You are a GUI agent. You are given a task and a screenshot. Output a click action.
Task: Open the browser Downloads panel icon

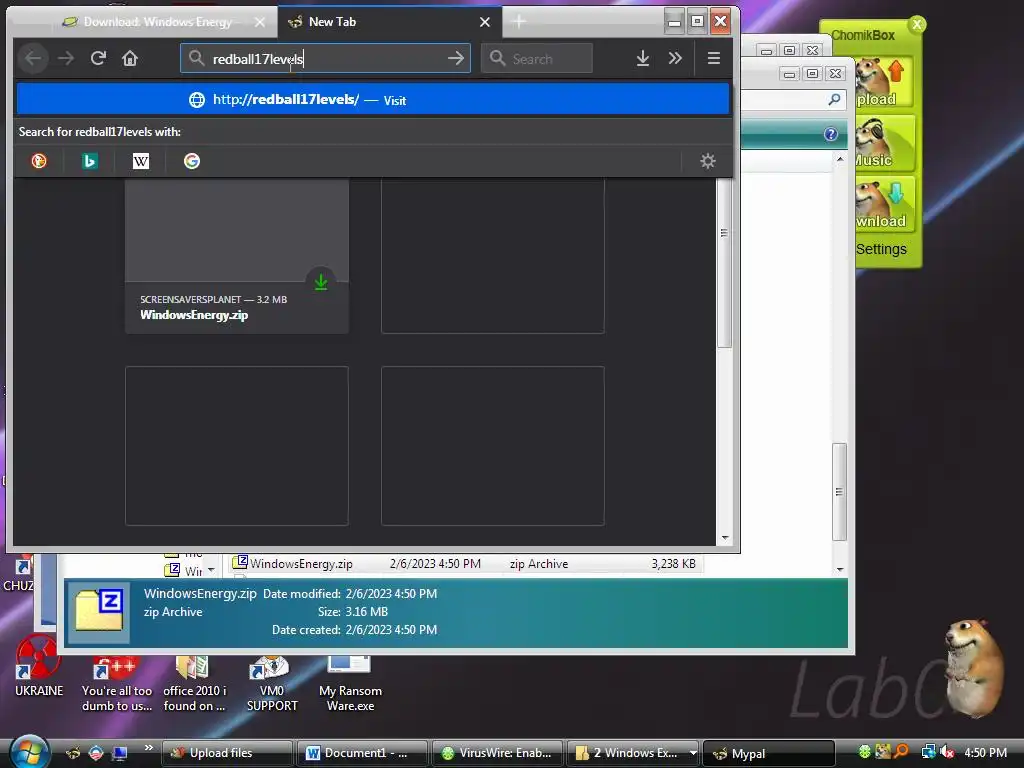[643, 59]
